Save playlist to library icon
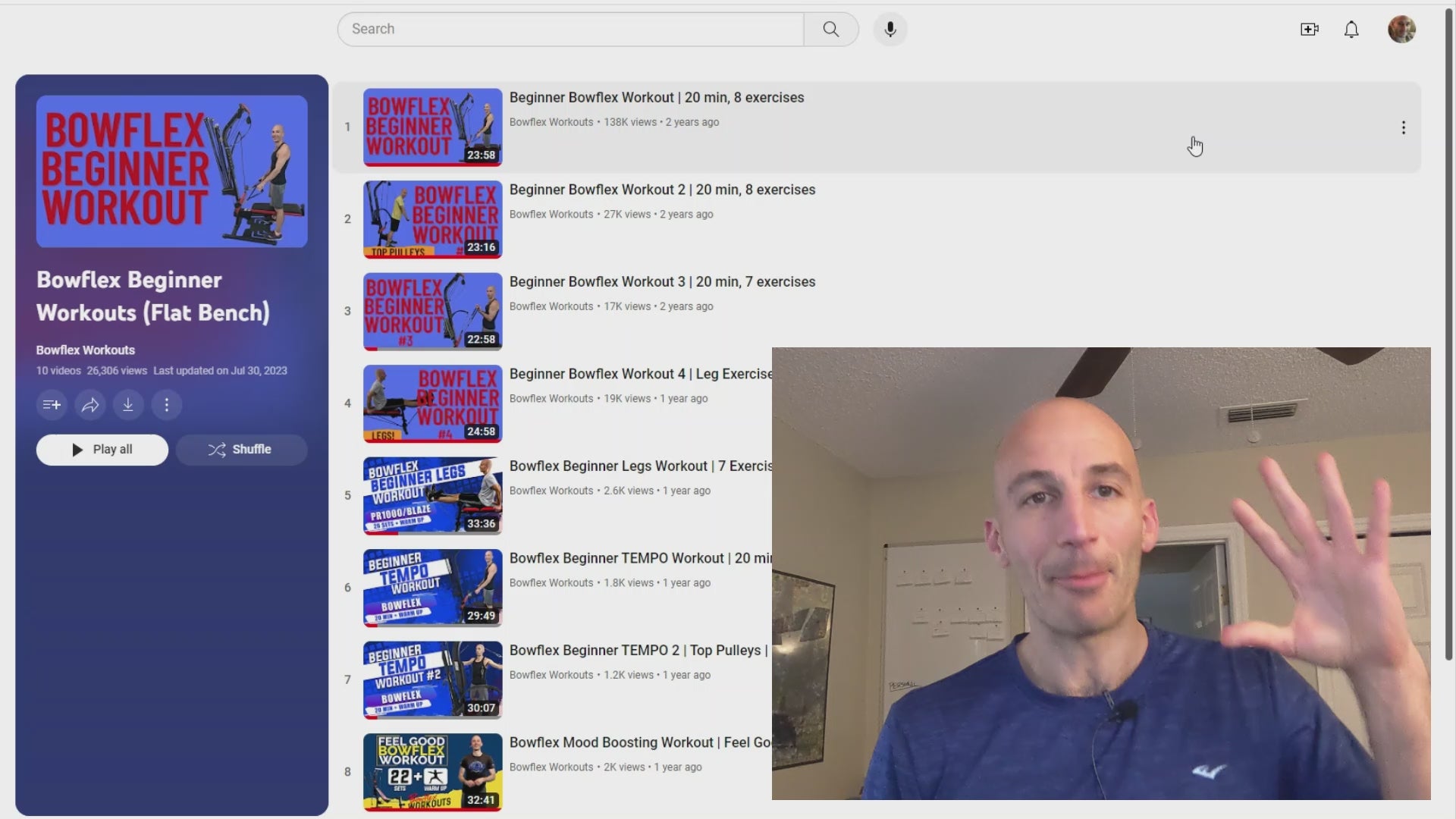This screenshot has height=819, width=1456. point(52,405)
